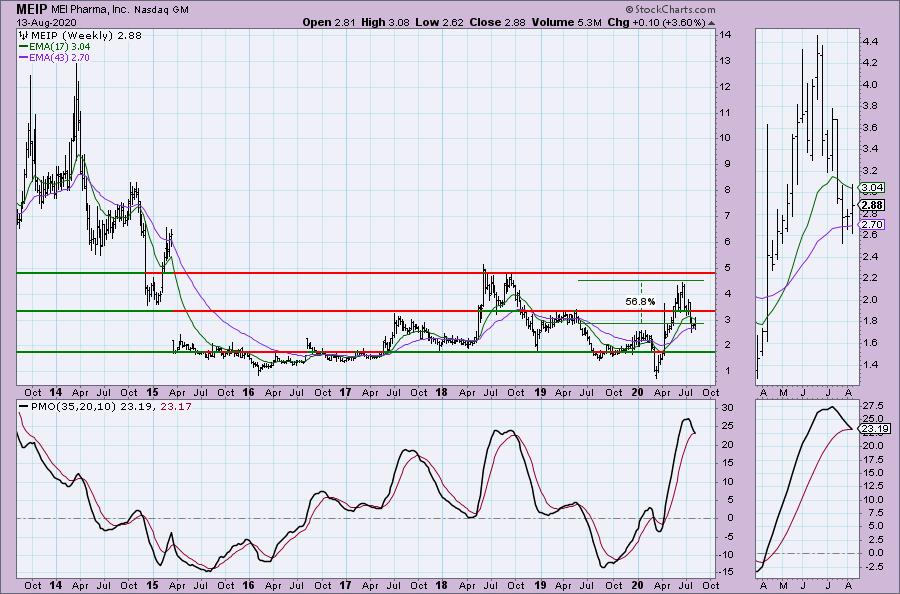Screen dimensions: 900x594
Task: Click the 'Volume 5.3M' value
Action: (567, 22)
